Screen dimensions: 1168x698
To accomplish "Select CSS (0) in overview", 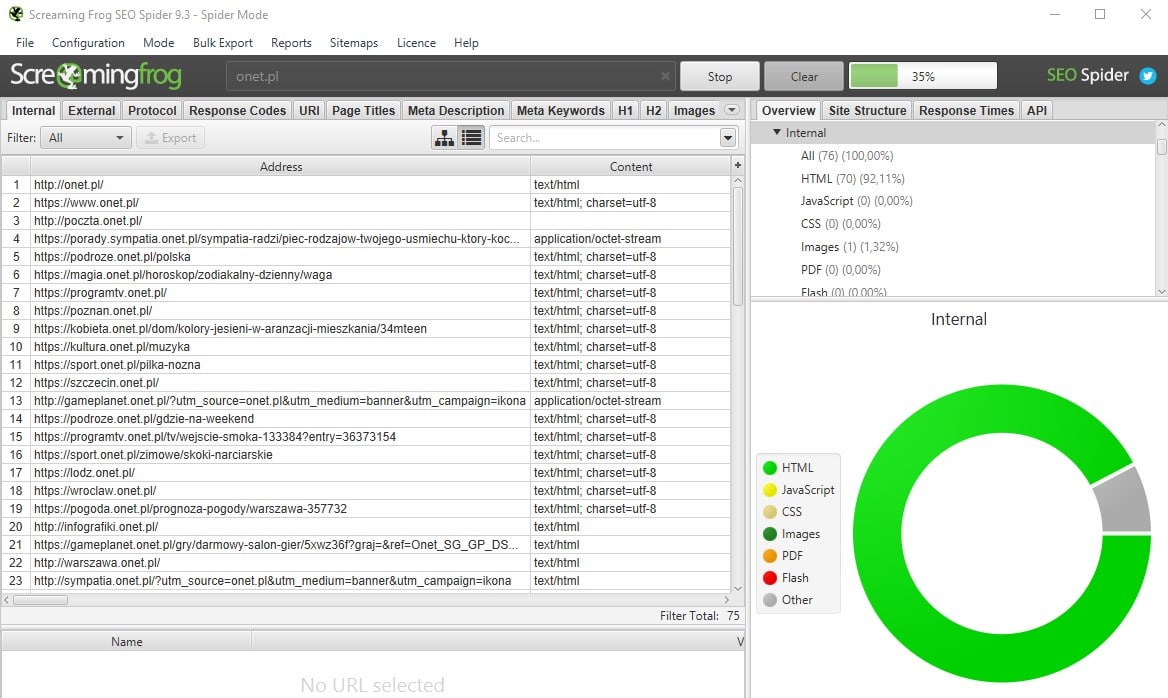I will [840, 223].
